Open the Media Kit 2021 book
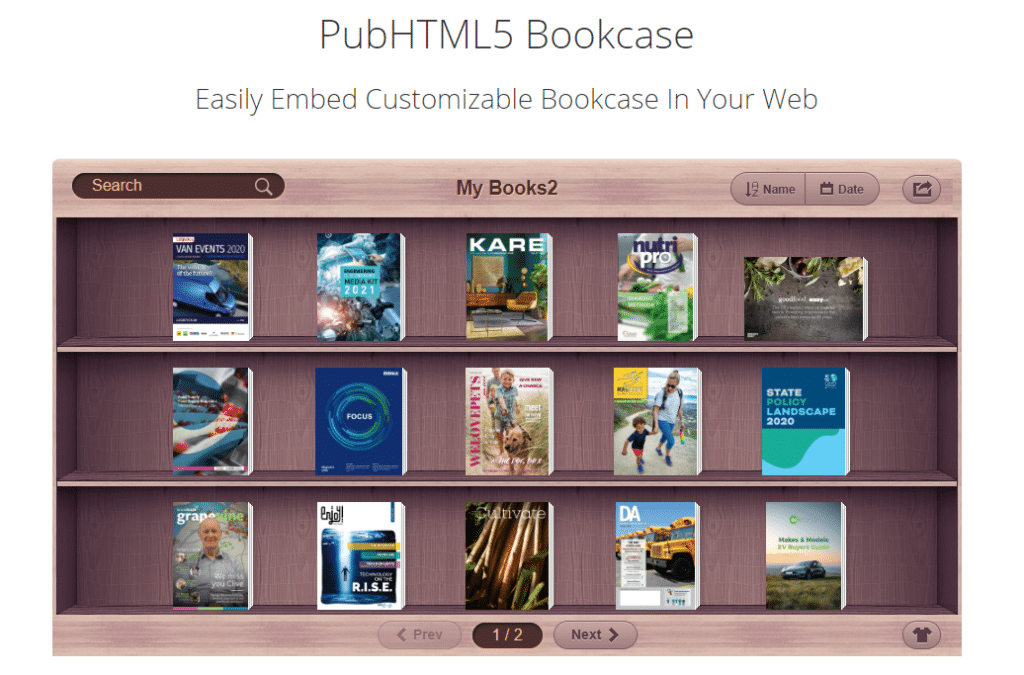The image size is (1024, 675). point(359,288)
